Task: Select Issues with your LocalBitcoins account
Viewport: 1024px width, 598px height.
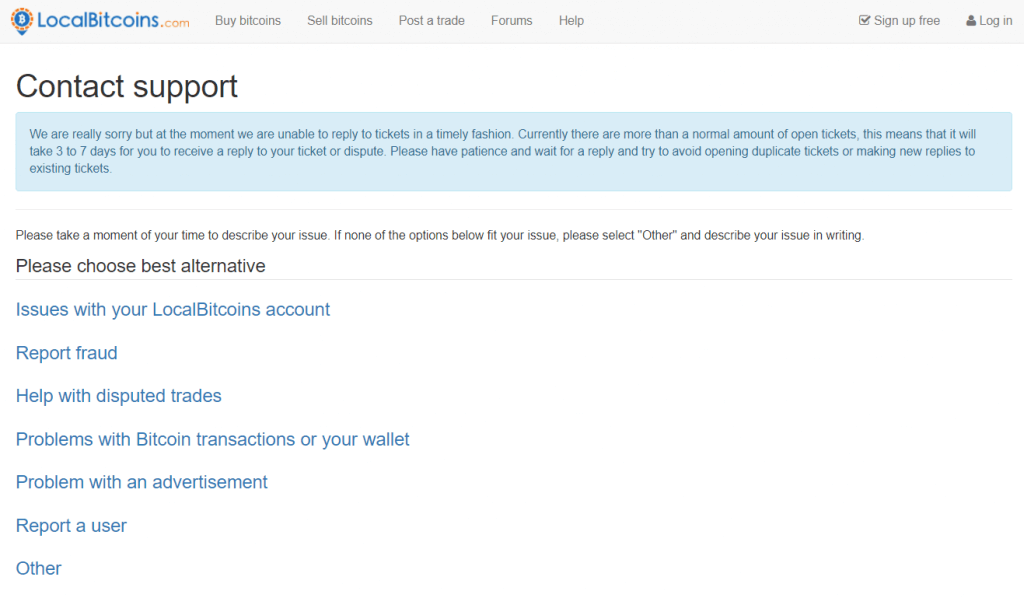Action: pyautogui.click(x=173, y=309)
